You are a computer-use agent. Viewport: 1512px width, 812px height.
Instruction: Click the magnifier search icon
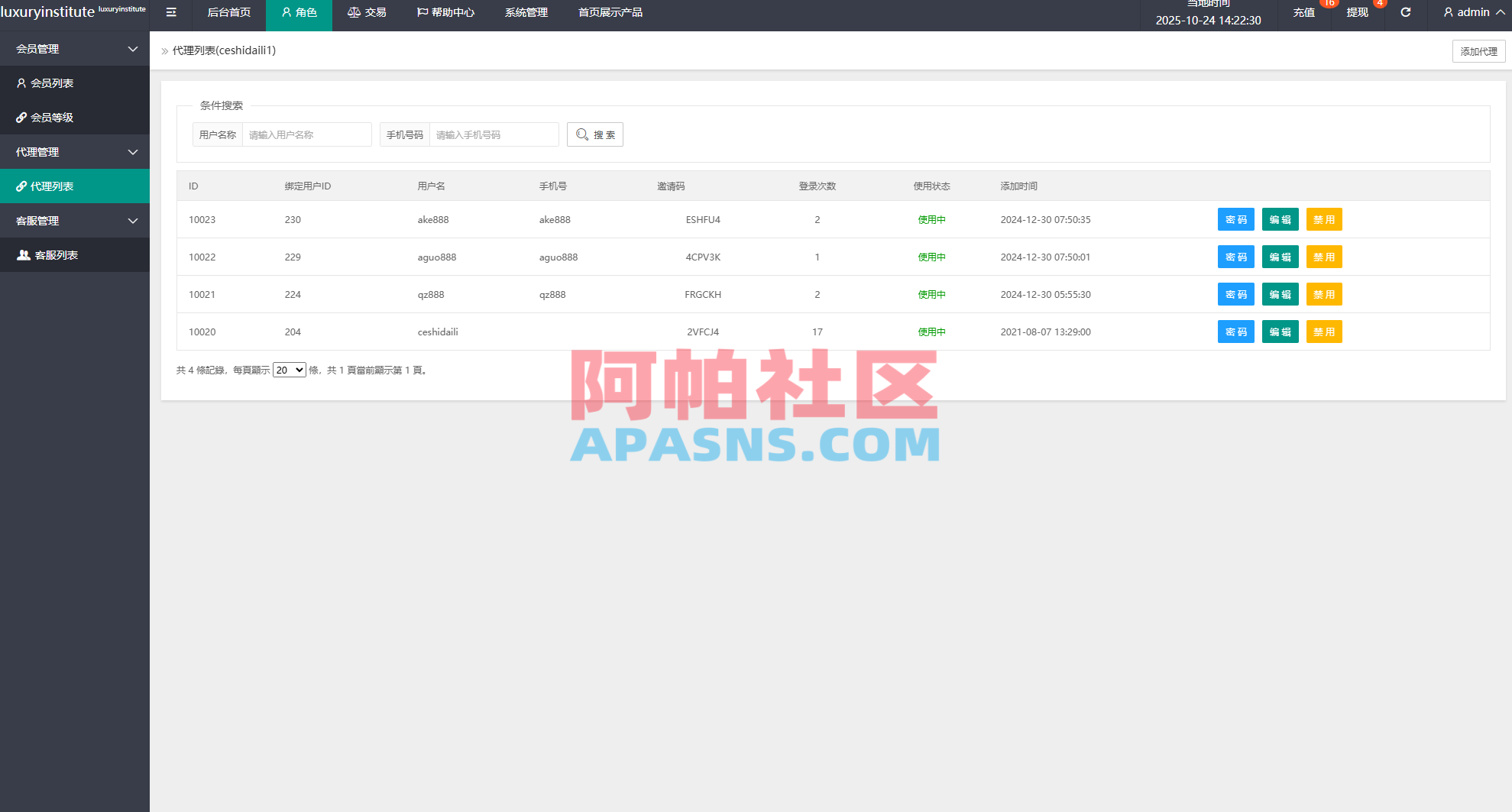pos(581,134)
